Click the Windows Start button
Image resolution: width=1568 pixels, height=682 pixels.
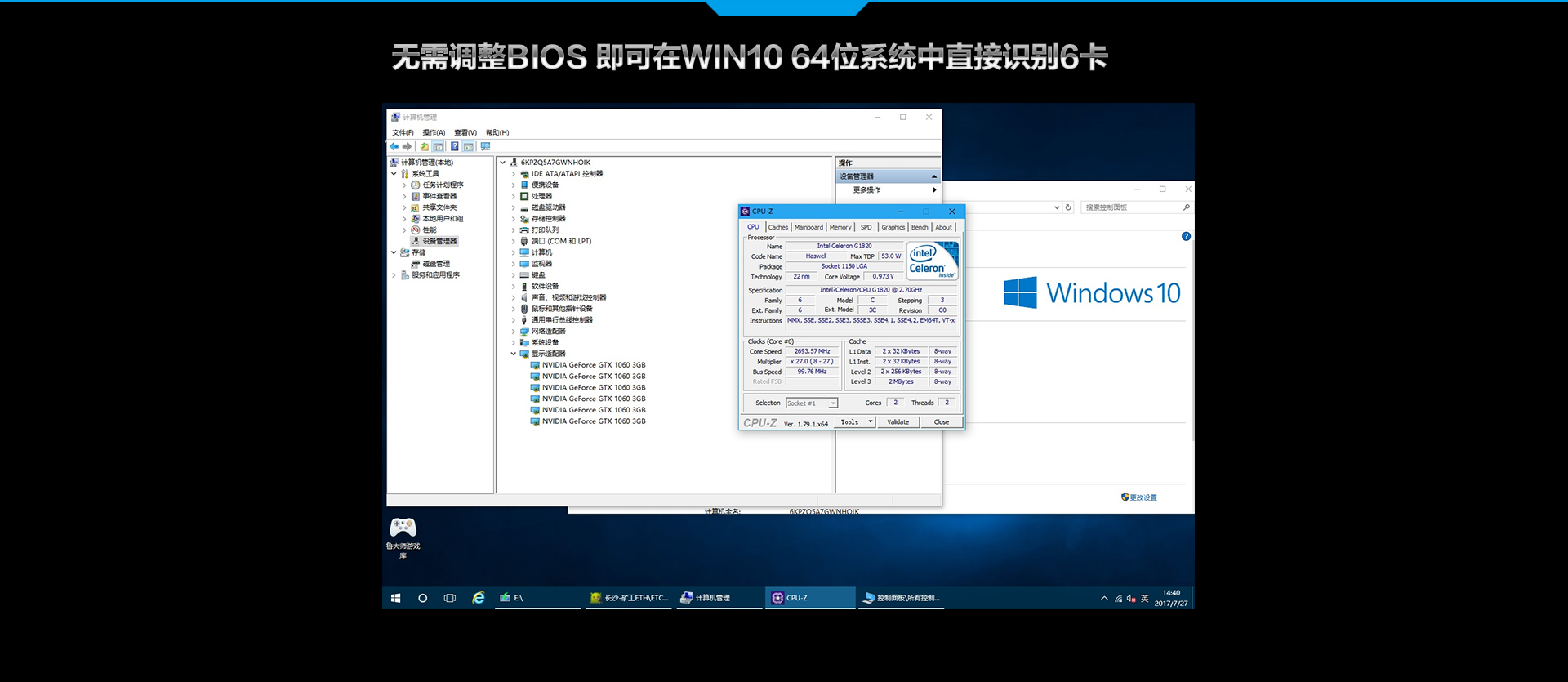(x=395, y=598)
